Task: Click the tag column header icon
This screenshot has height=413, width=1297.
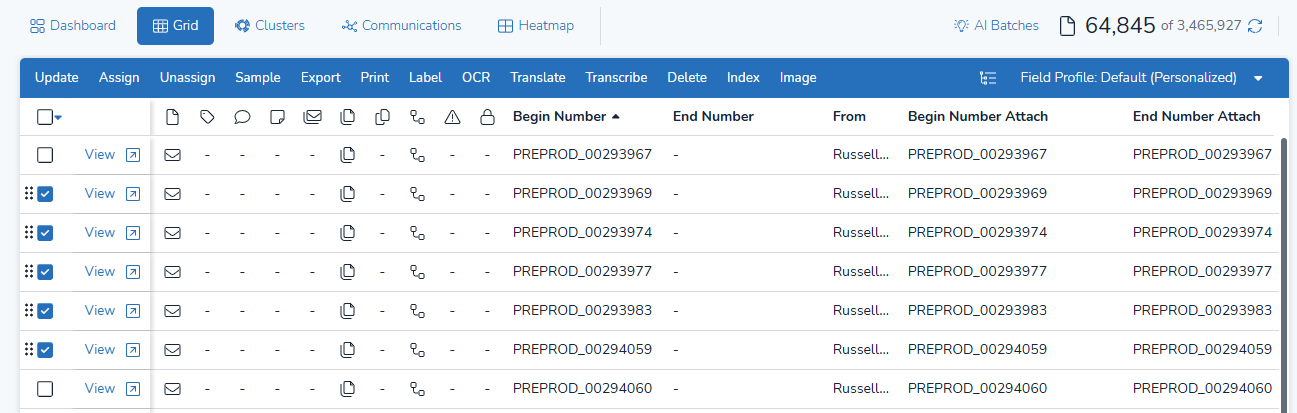Action: 207,117
